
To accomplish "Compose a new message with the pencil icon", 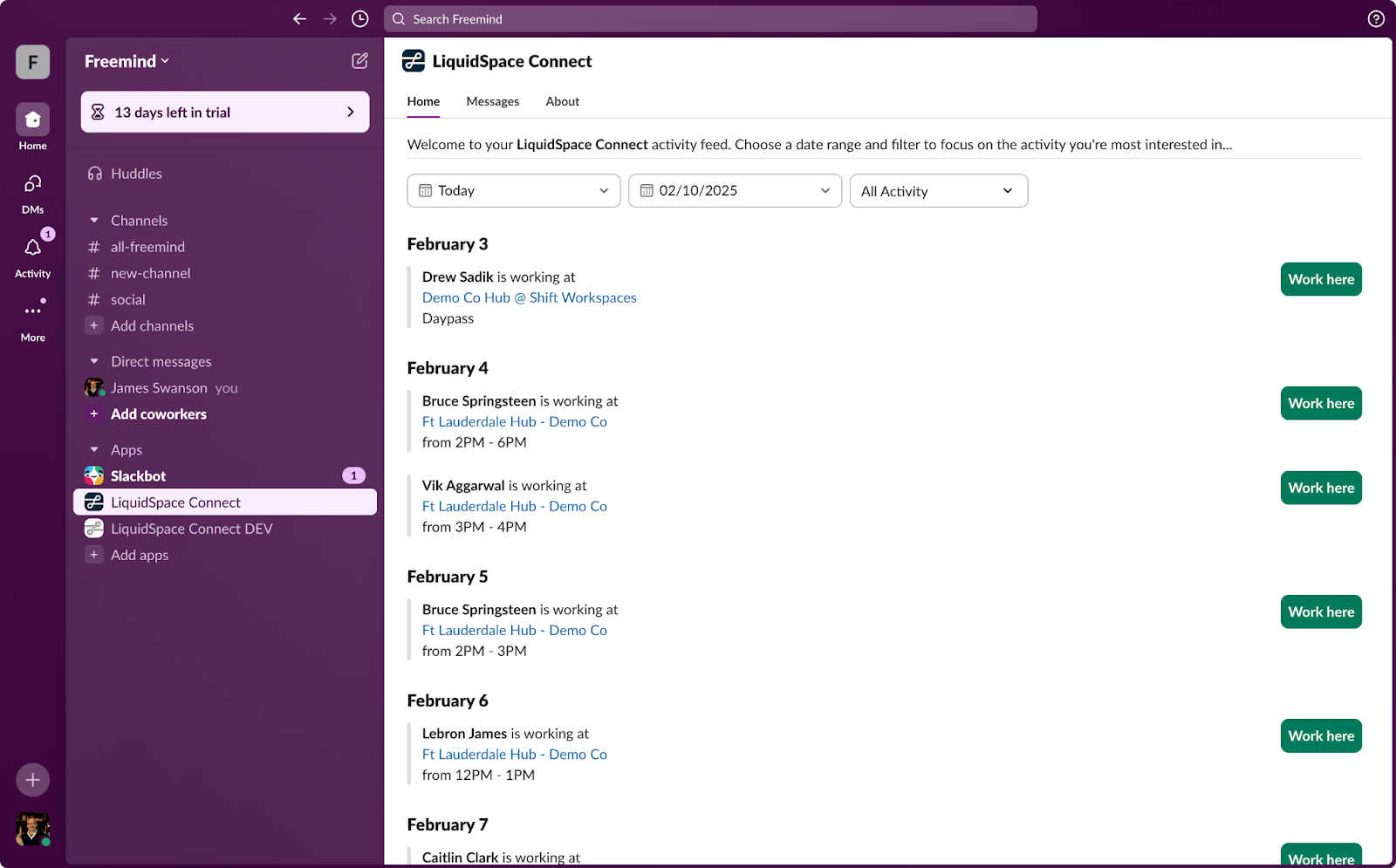I will pos(359,61).
